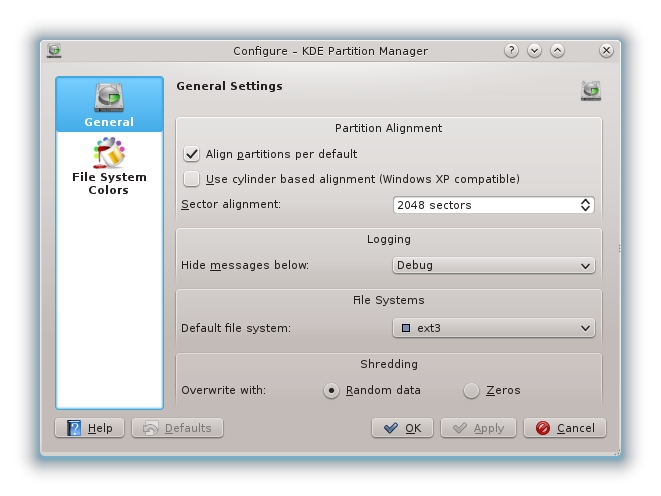Close the configure dialog window
661x496 pixels.
(606, 50)
